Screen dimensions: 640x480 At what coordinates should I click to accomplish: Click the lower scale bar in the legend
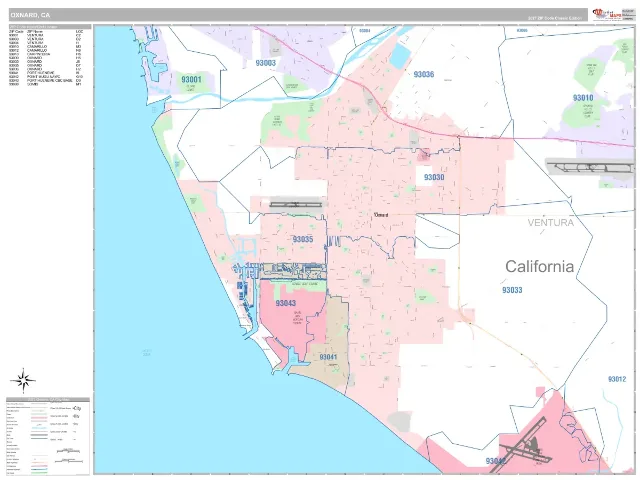pos(69,461)
